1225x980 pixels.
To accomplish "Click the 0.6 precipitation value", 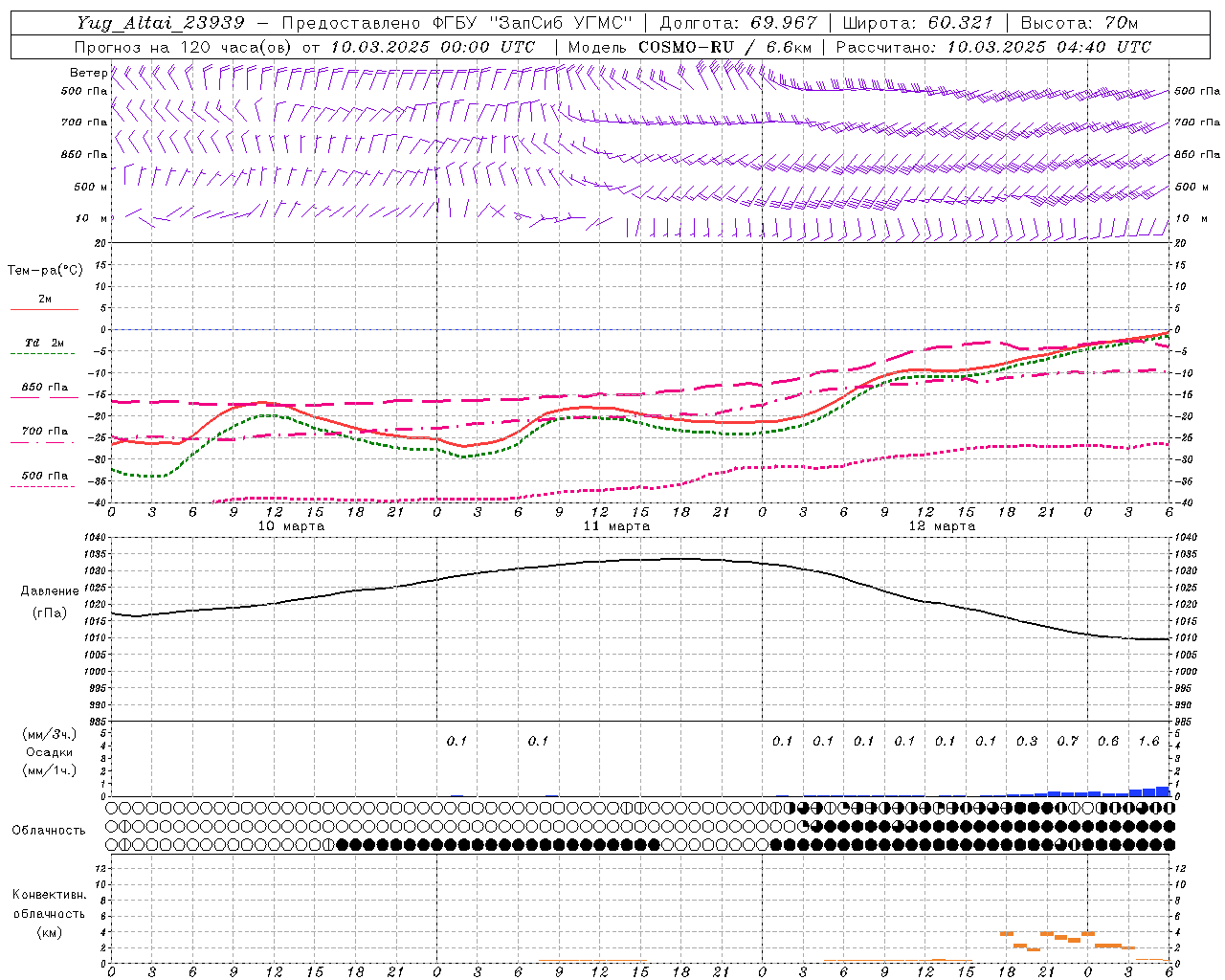I will pos(1108,741).
